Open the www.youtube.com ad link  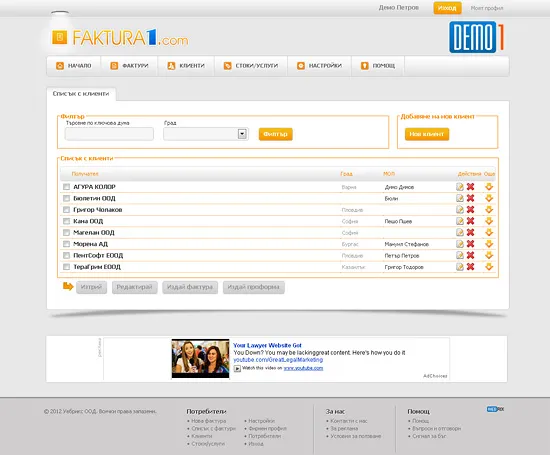pyautogui.click(x=303, y=368)
